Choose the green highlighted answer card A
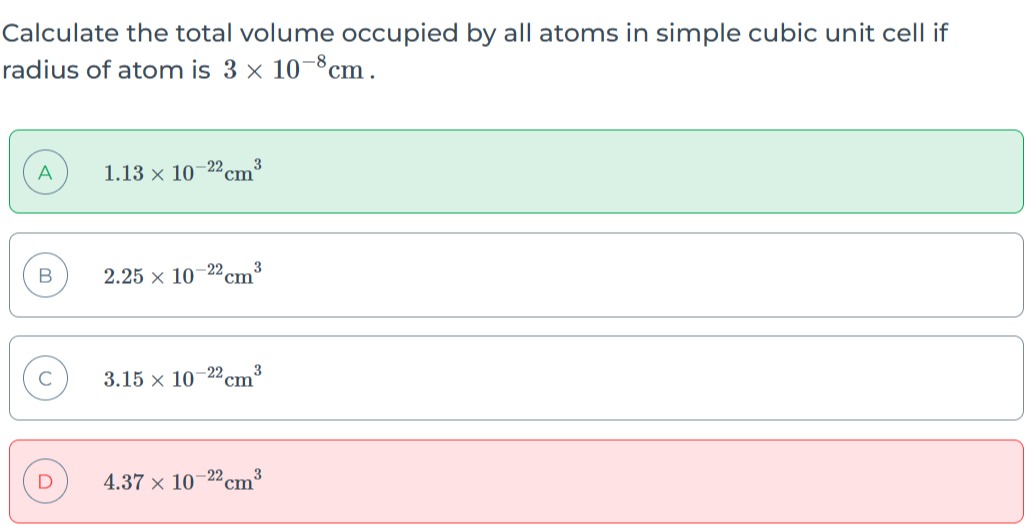The image size is (1031, 525). click(x=516, y=172)
